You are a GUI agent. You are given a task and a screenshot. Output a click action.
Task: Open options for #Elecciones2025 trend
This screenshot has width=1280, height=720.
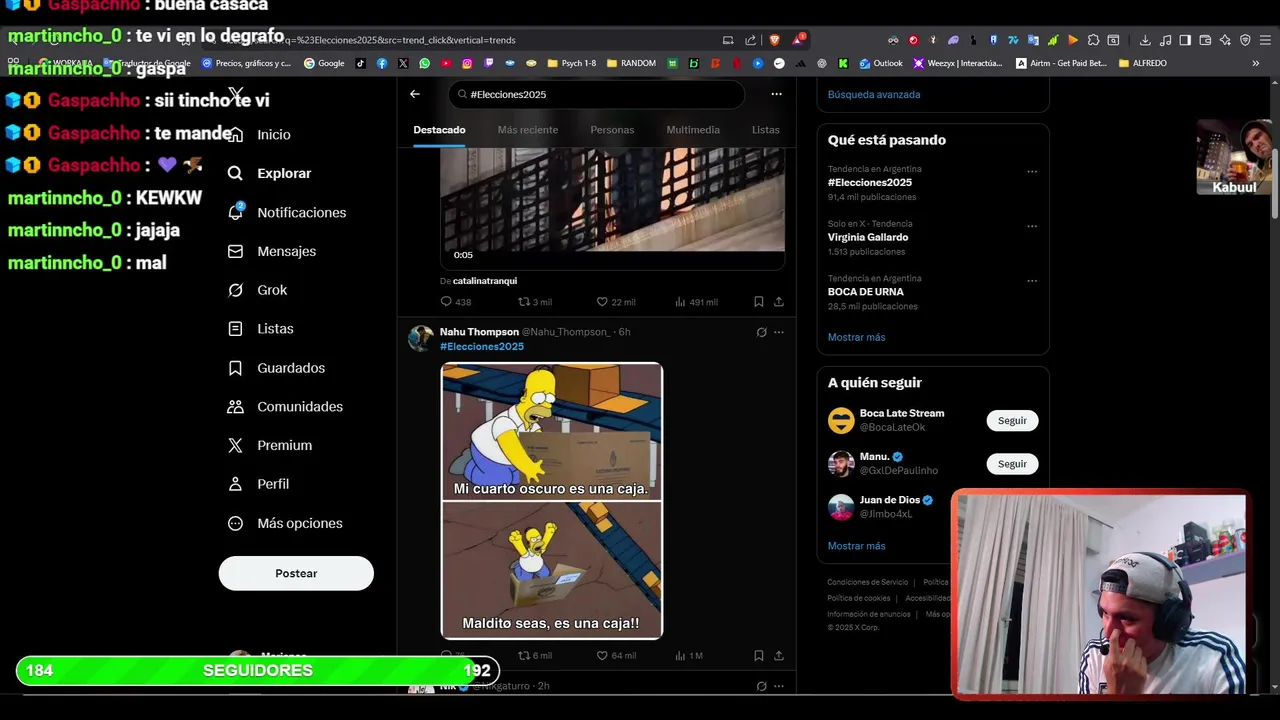[1032, 171]
